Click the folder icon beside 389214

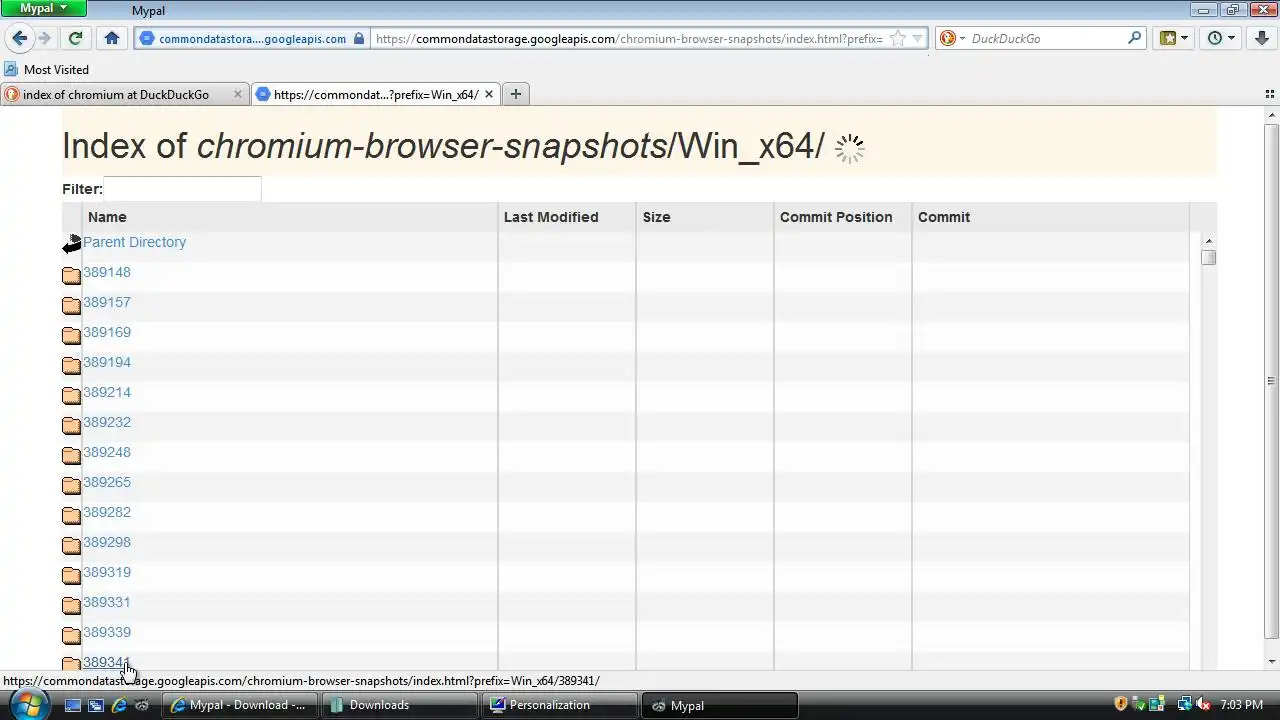(72, 395)
